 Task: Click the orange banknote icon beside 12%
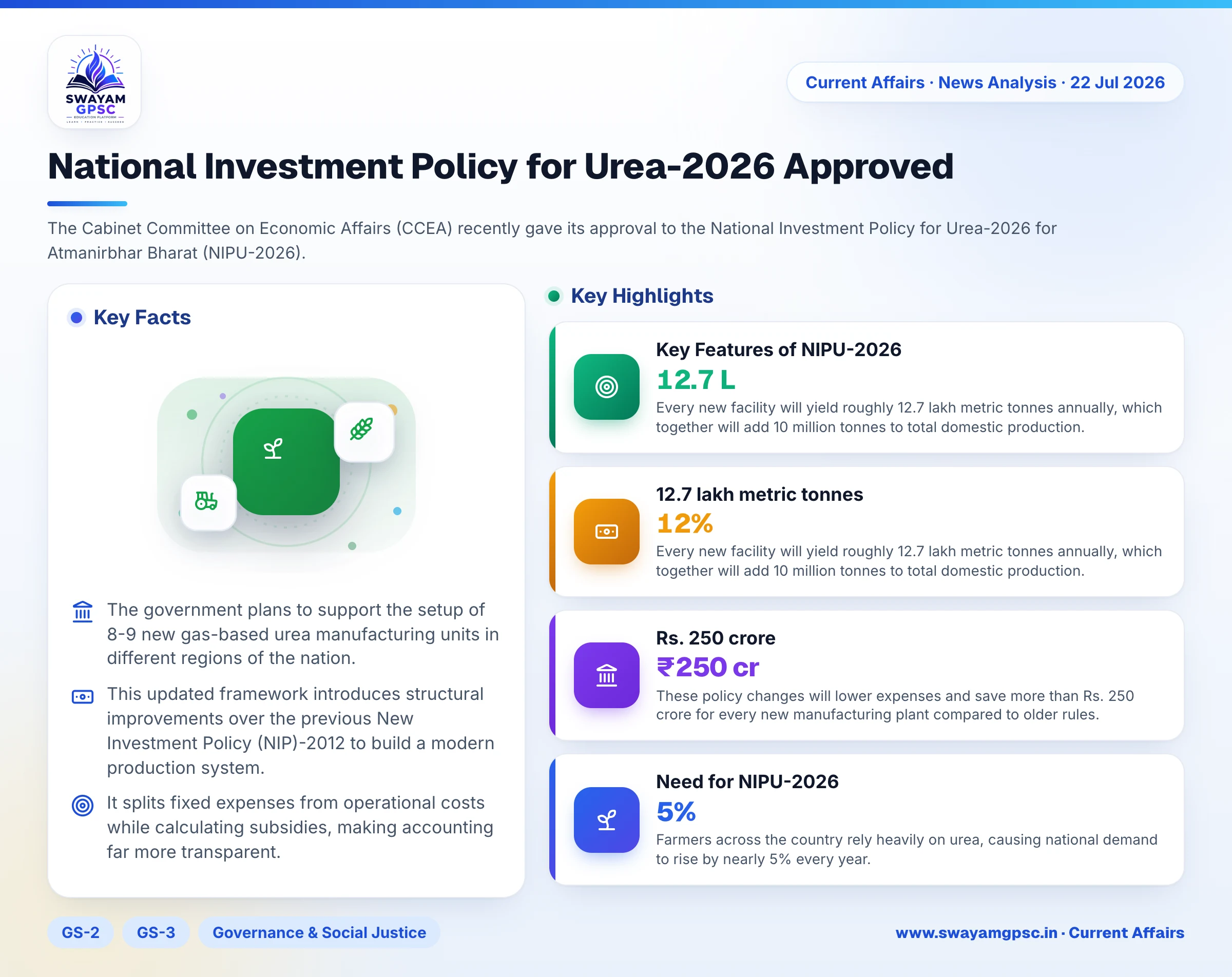tap(606, 532)
